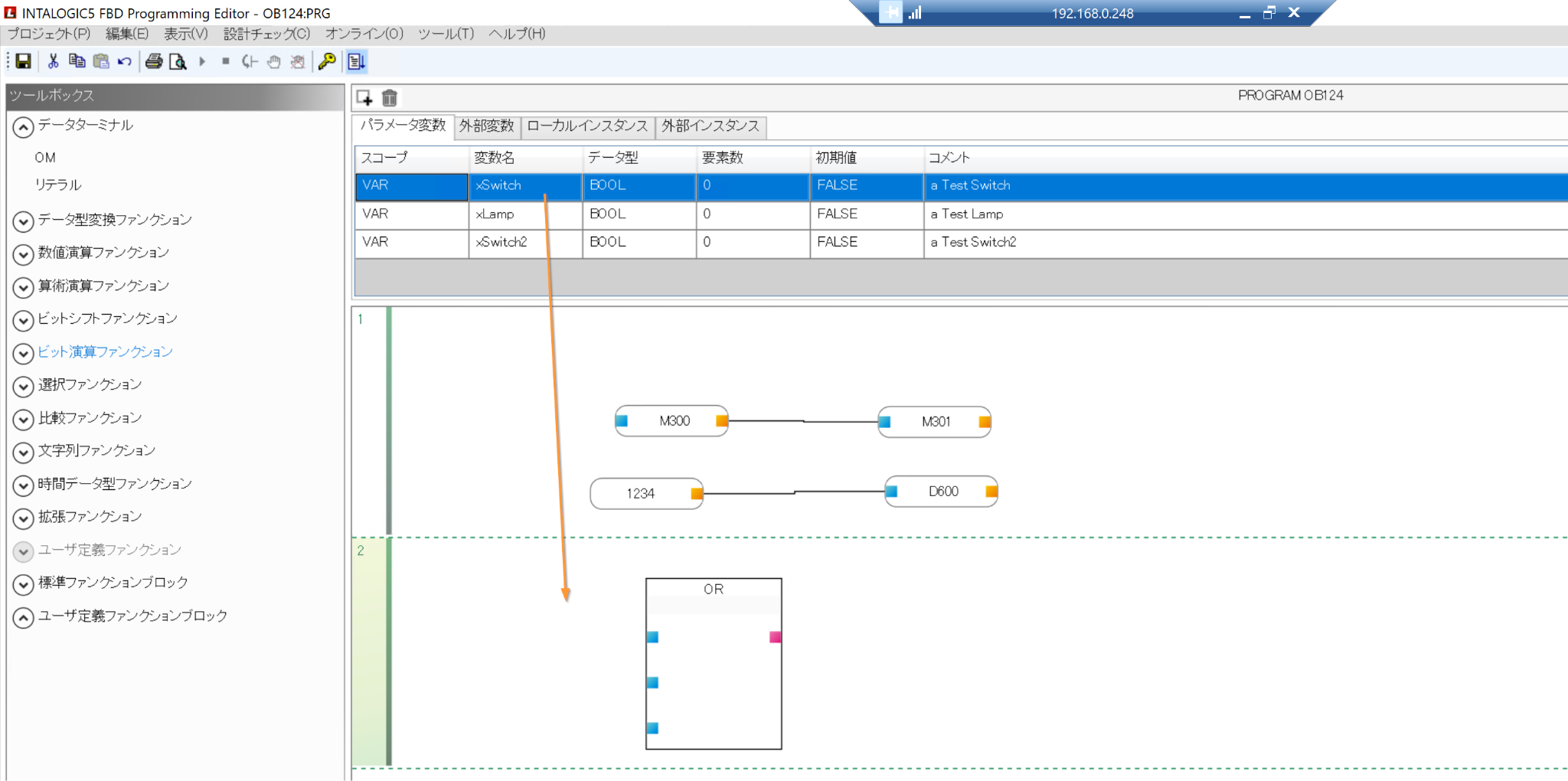
Task: Open the オンライン(O) menu
Action: coord(364,34)
